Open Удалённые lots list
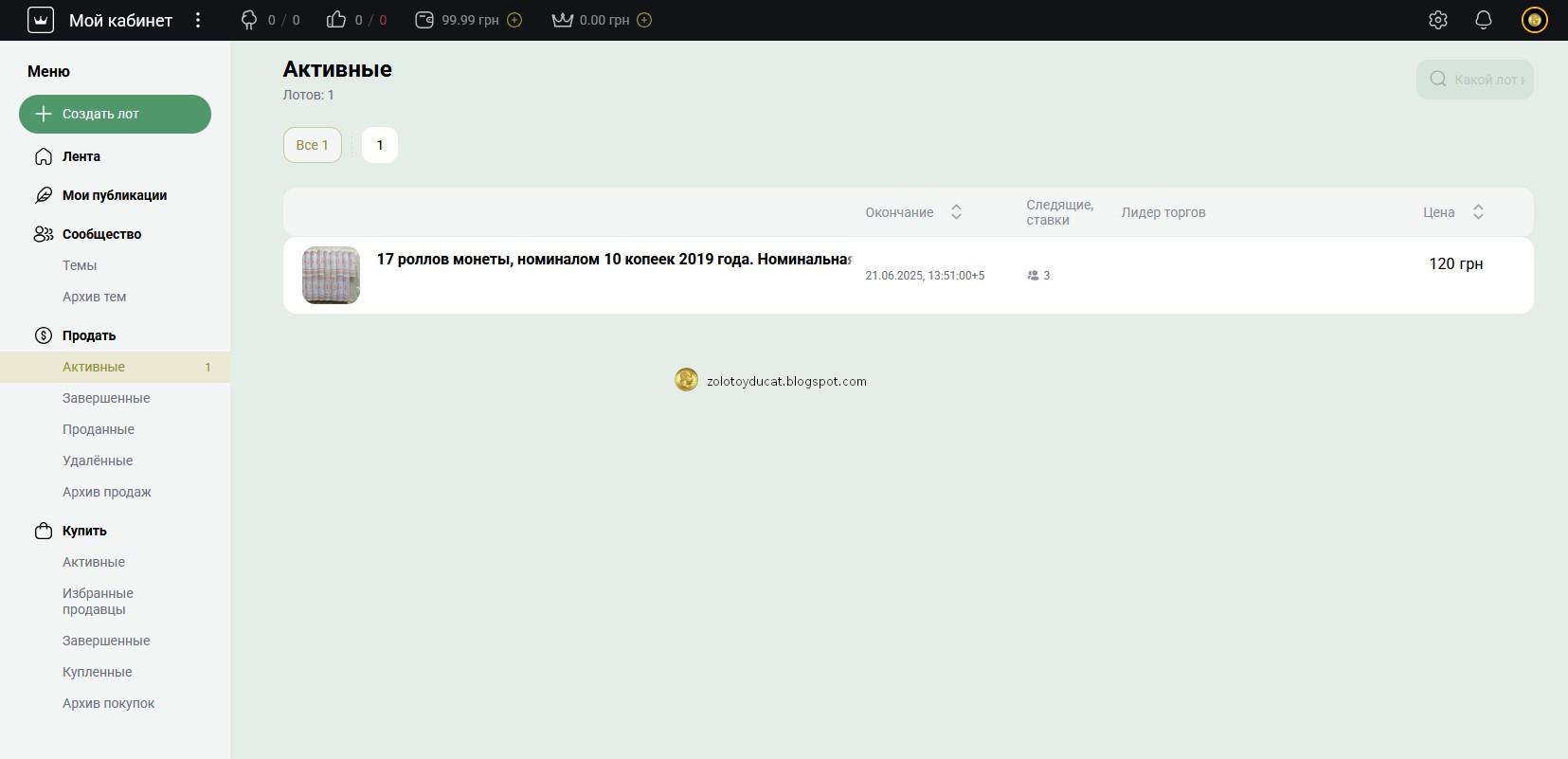This screenshot has height=759, width=1568. [x=98, y=461]
